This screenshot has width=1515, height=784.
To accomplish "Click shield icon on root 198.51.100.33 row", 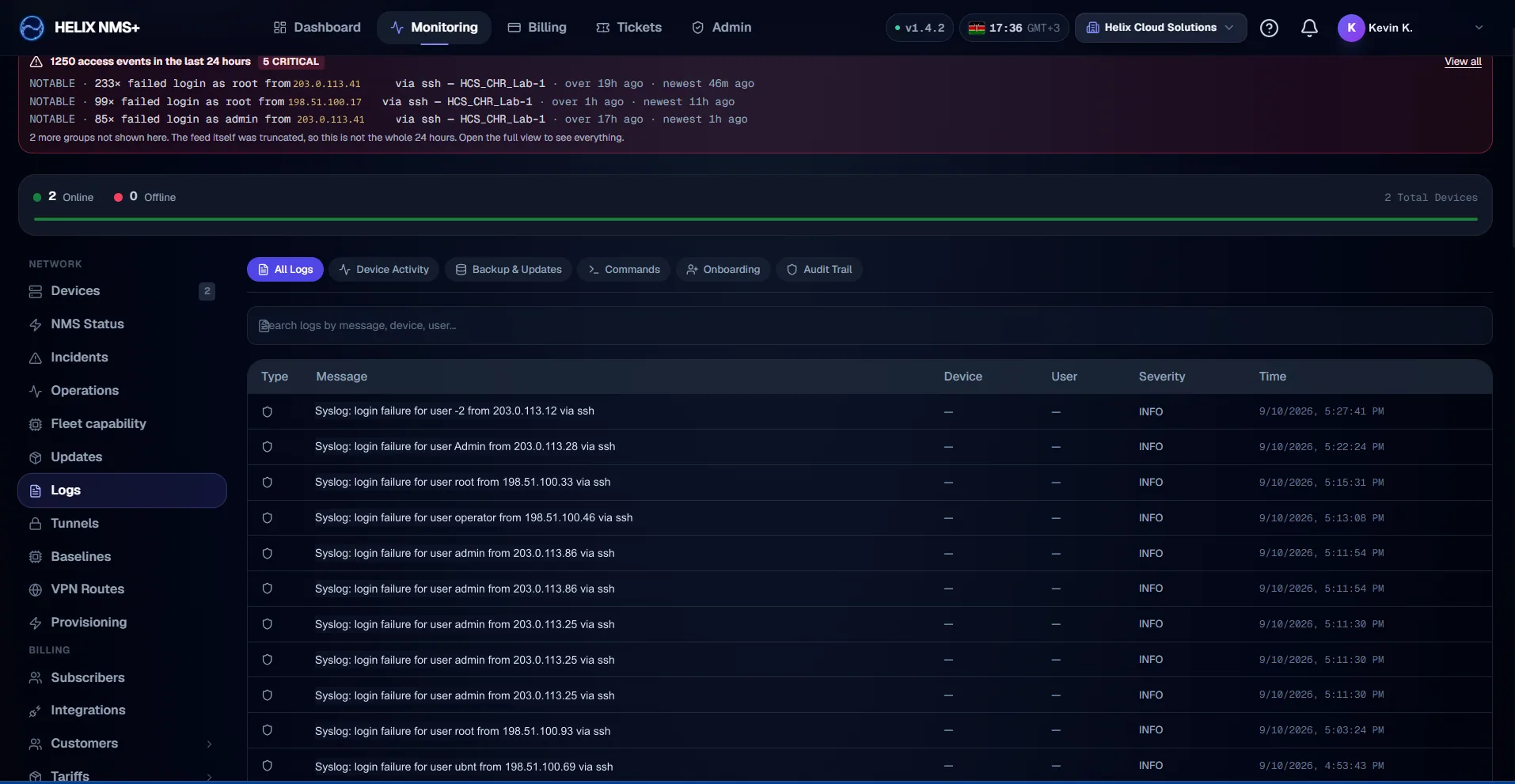I will click(268, 483).
